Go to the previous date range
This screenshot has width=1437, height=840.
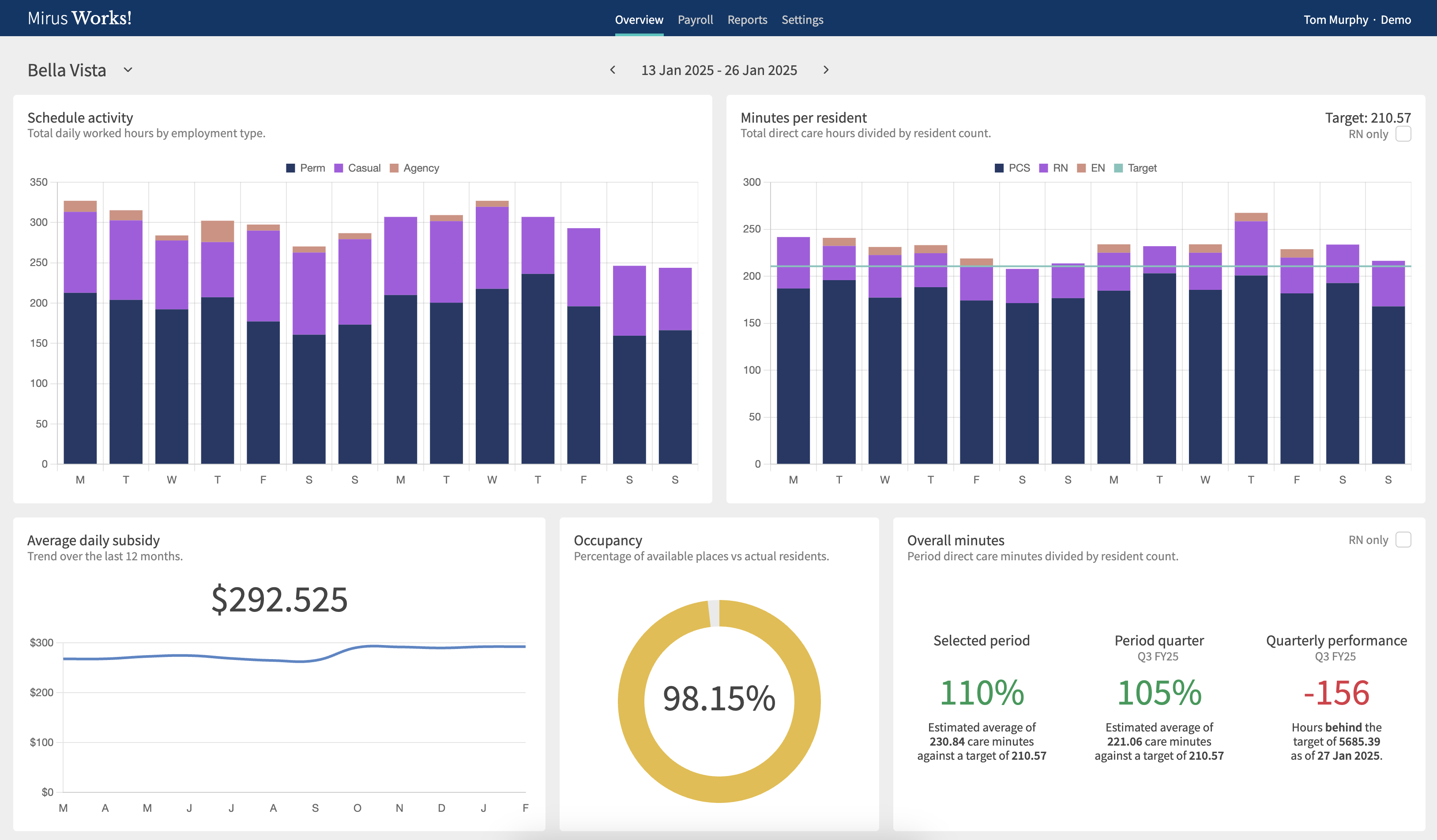(x=613, y=70)
